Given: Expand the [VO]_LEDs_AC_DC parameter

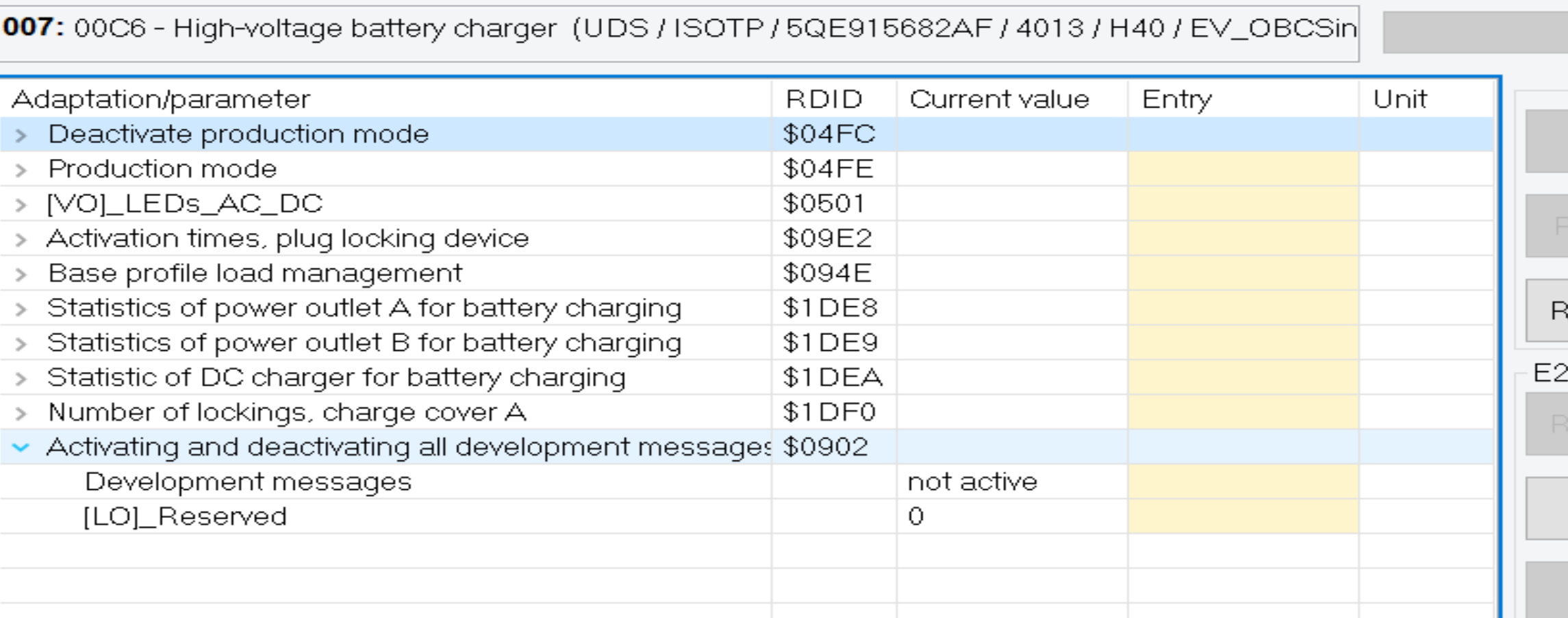Looking at the screenshot, I should [x=21, y=205].
